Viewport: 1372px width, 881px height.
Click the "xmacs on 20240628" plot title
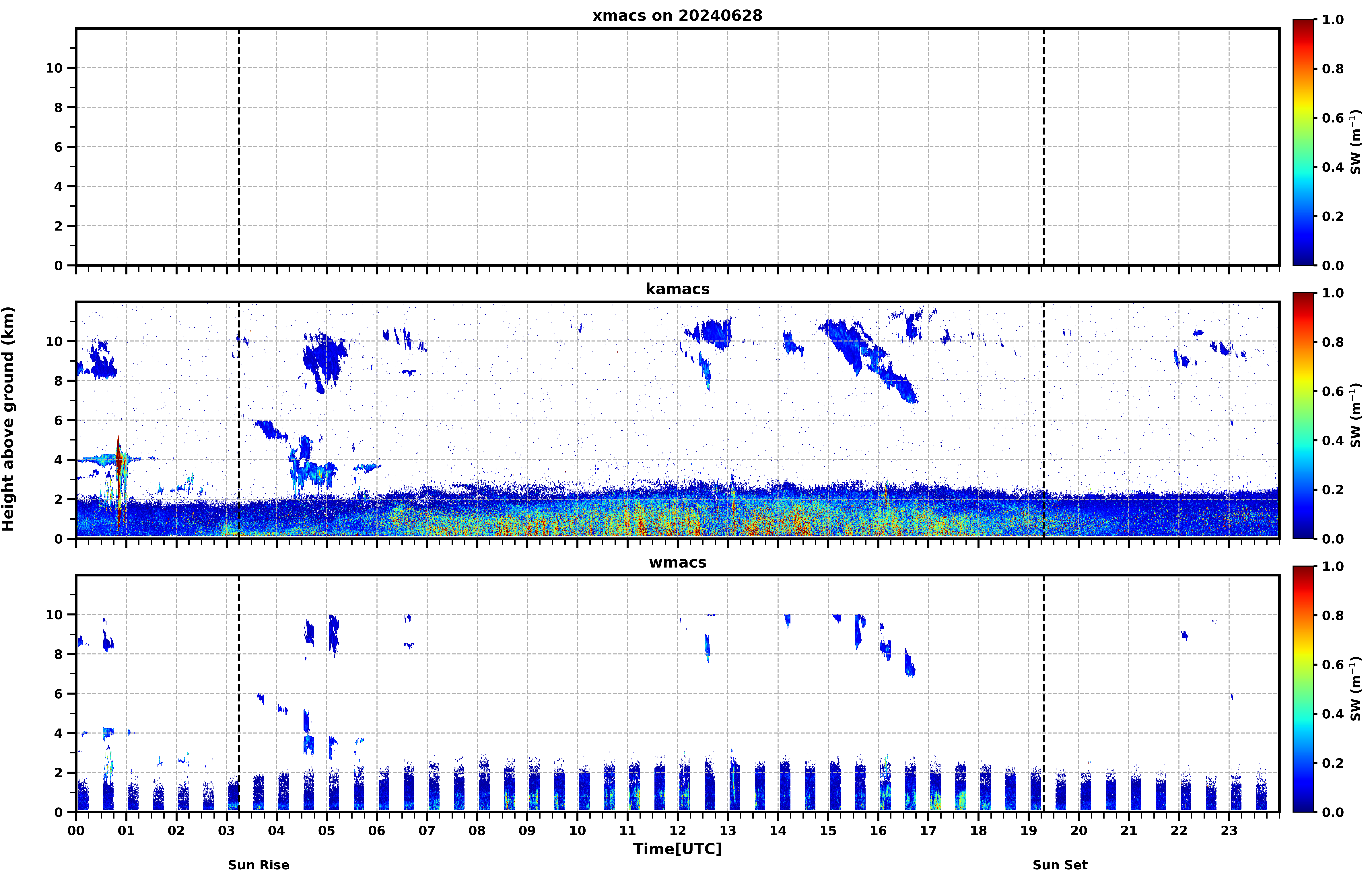click(x=677, y=15)
